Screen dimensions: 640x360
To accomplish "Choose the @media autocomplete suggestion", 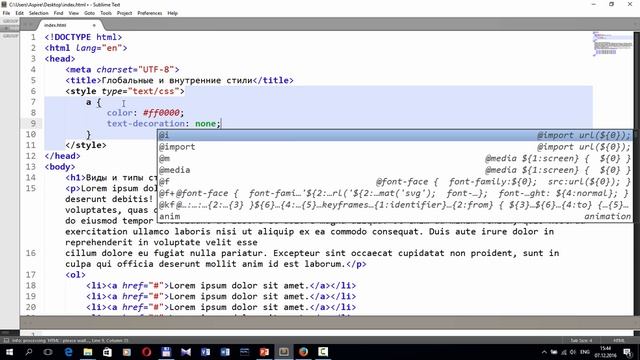I will (395, 170).
